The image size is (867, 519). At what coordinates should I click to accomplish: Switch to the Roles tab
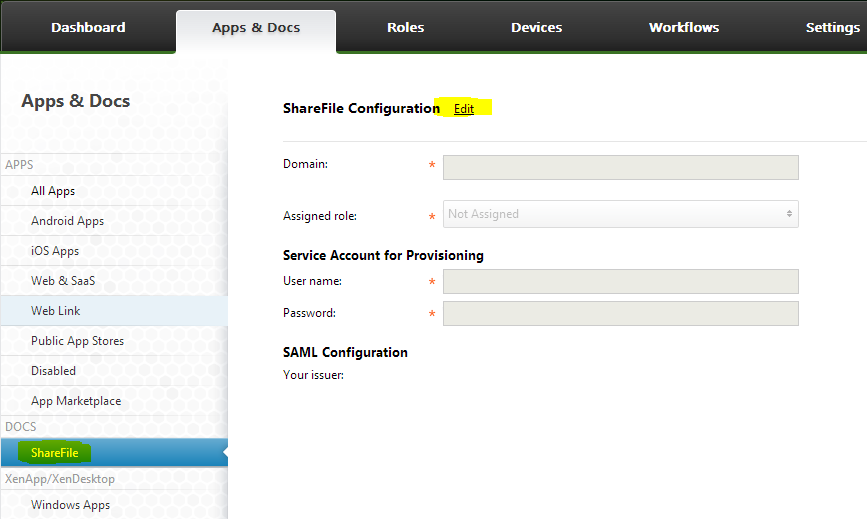tap(405, 27)
